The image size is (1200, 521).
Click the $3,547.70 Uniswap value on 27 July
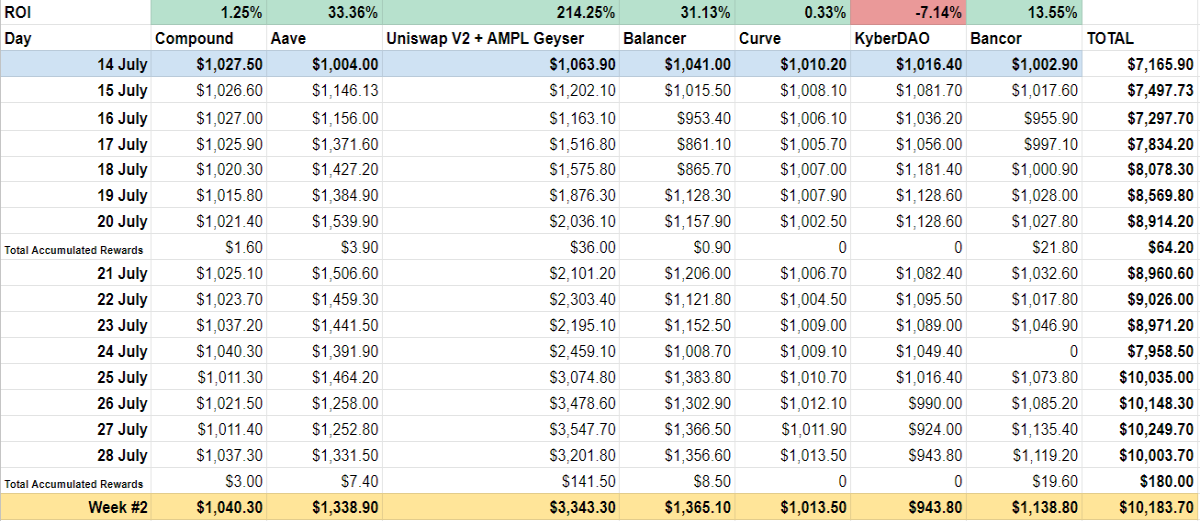[x=500, y=429]
